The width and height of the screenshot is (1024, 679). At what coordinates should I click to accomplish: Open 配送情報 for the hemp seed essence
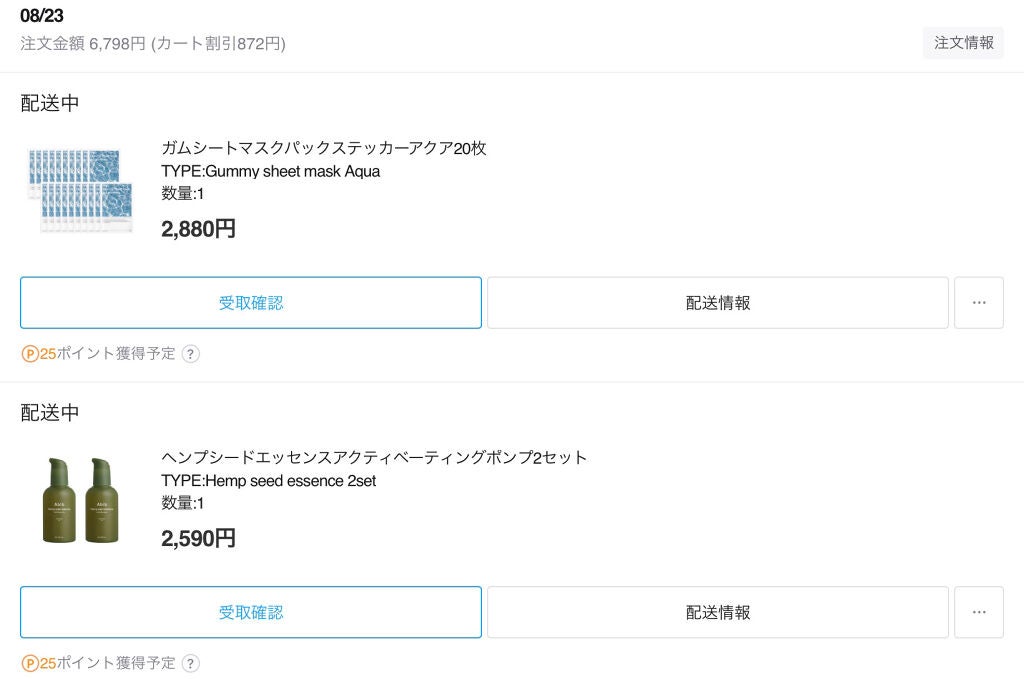716,612
